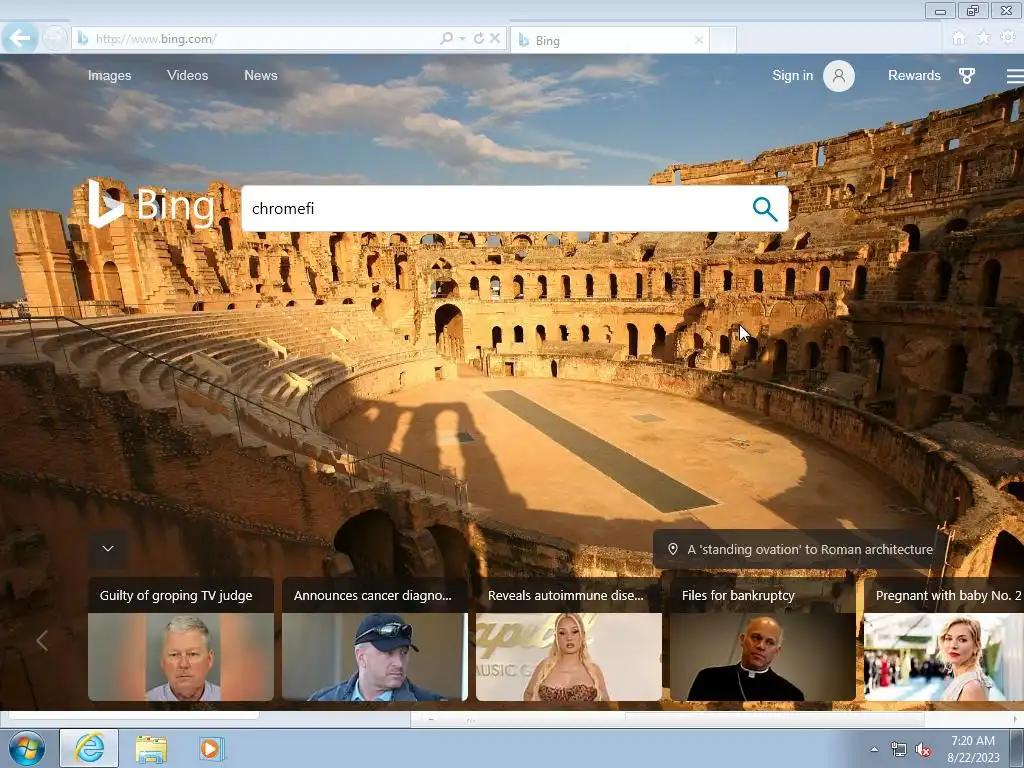Viewport: 1024px width, 768px height.
Task: Open a new blank tab
Action: [x=723, y=40]
